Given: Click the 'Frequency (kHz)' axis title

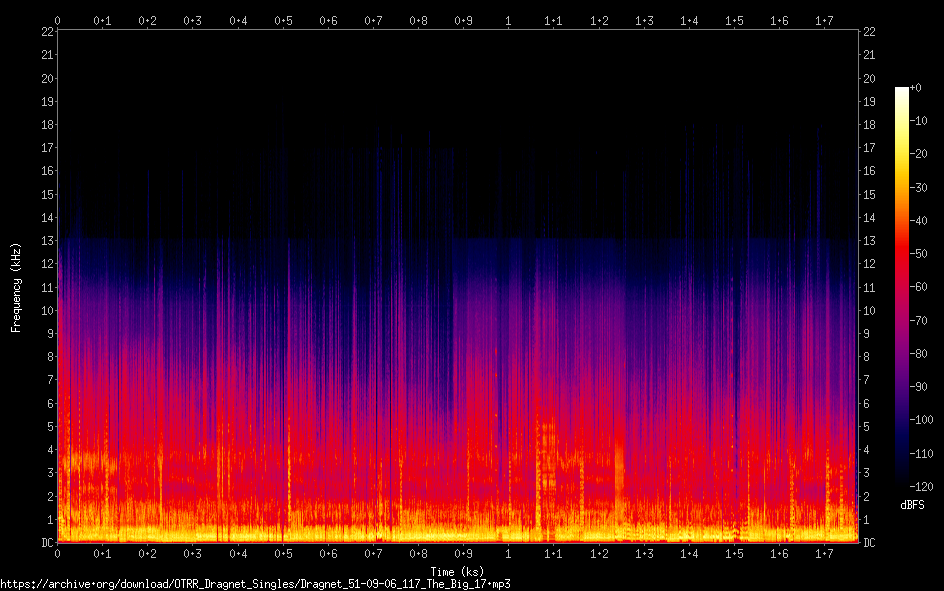Looking at the screenshot, I should point(16,287).
